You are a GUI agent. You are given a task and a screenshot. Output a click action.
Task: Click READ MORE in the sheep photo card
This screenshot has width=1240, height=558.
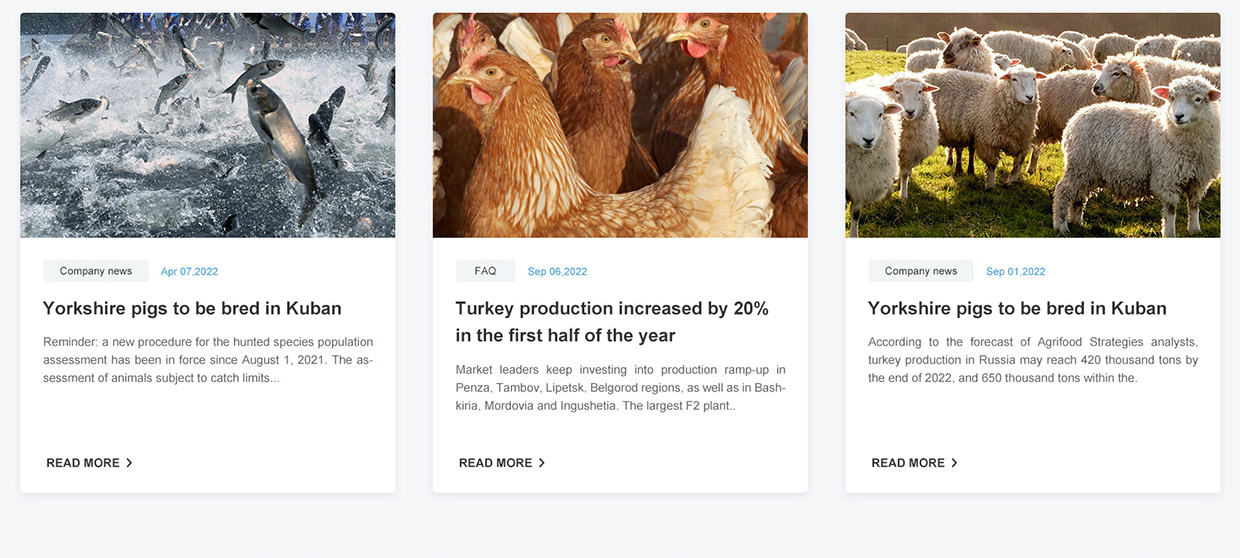(908, 463)
